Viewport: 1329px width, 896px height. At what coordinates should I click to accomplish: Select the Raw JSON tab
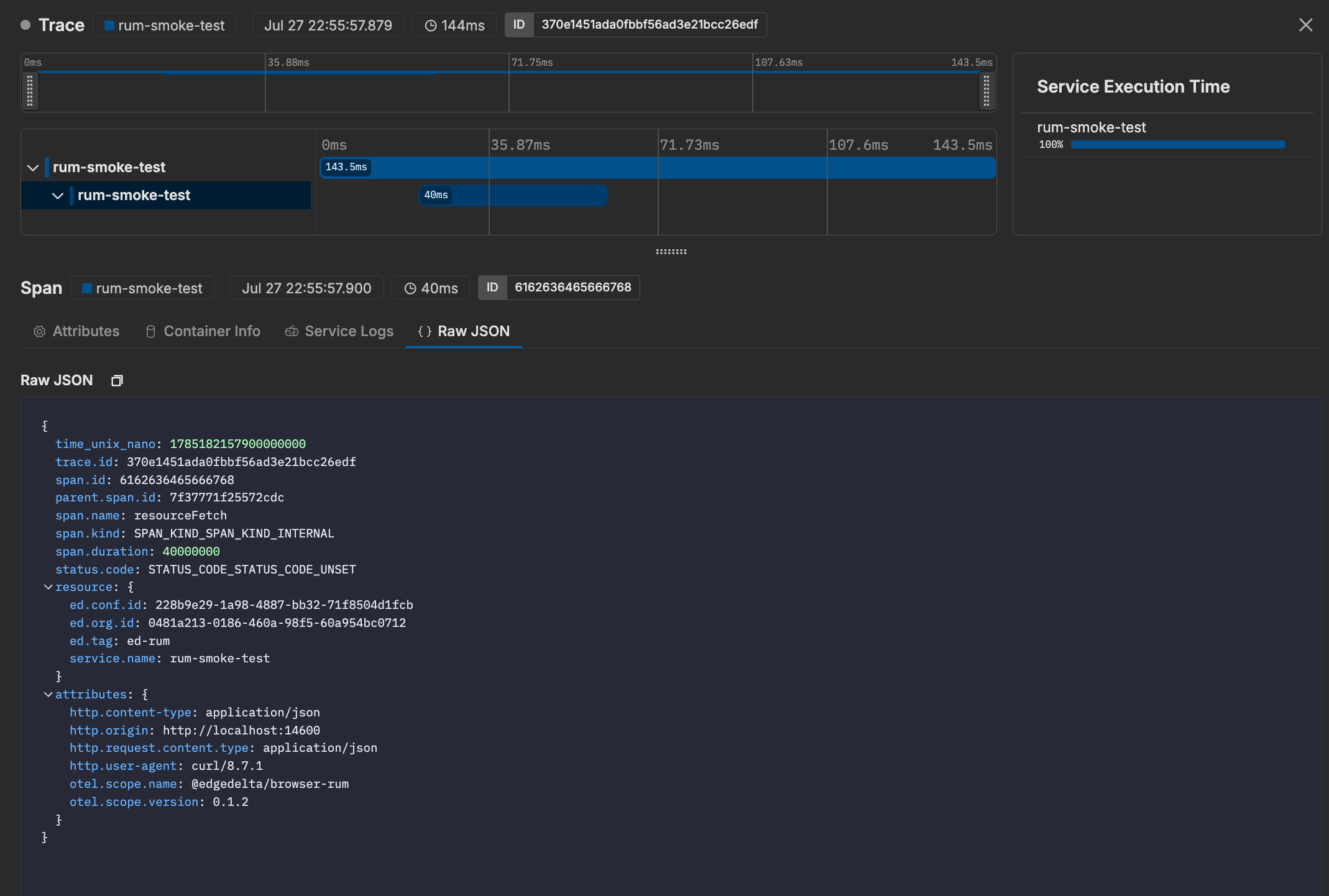click(x=464, y=331)
